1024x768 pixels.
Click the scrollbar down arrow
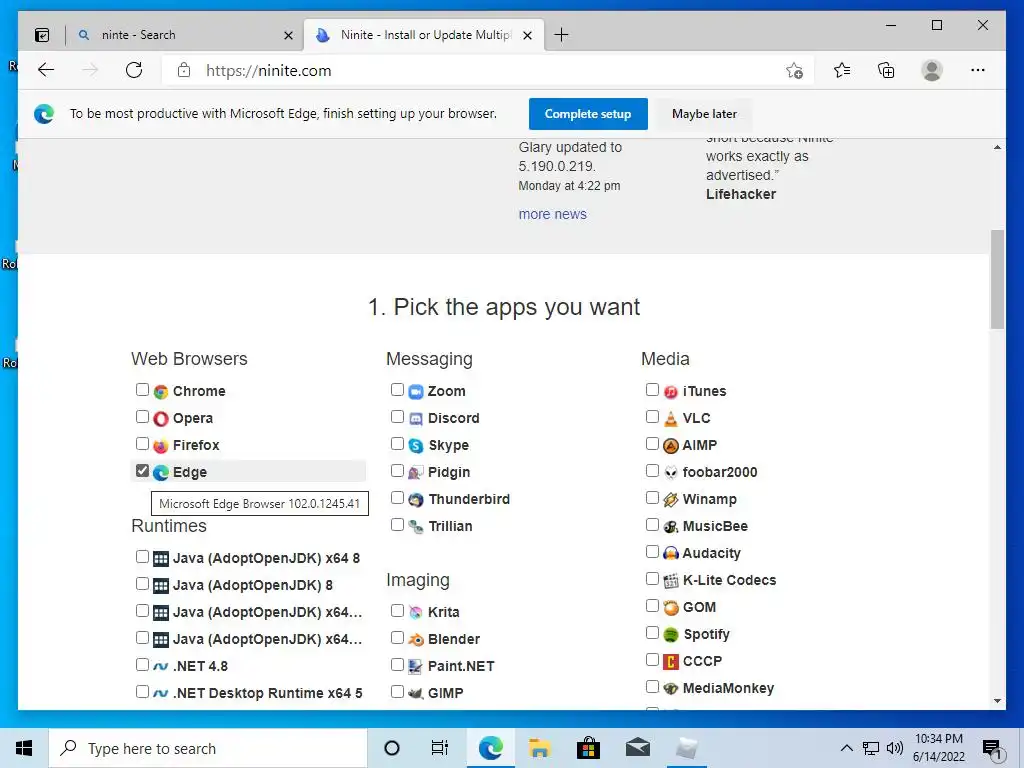997,701
